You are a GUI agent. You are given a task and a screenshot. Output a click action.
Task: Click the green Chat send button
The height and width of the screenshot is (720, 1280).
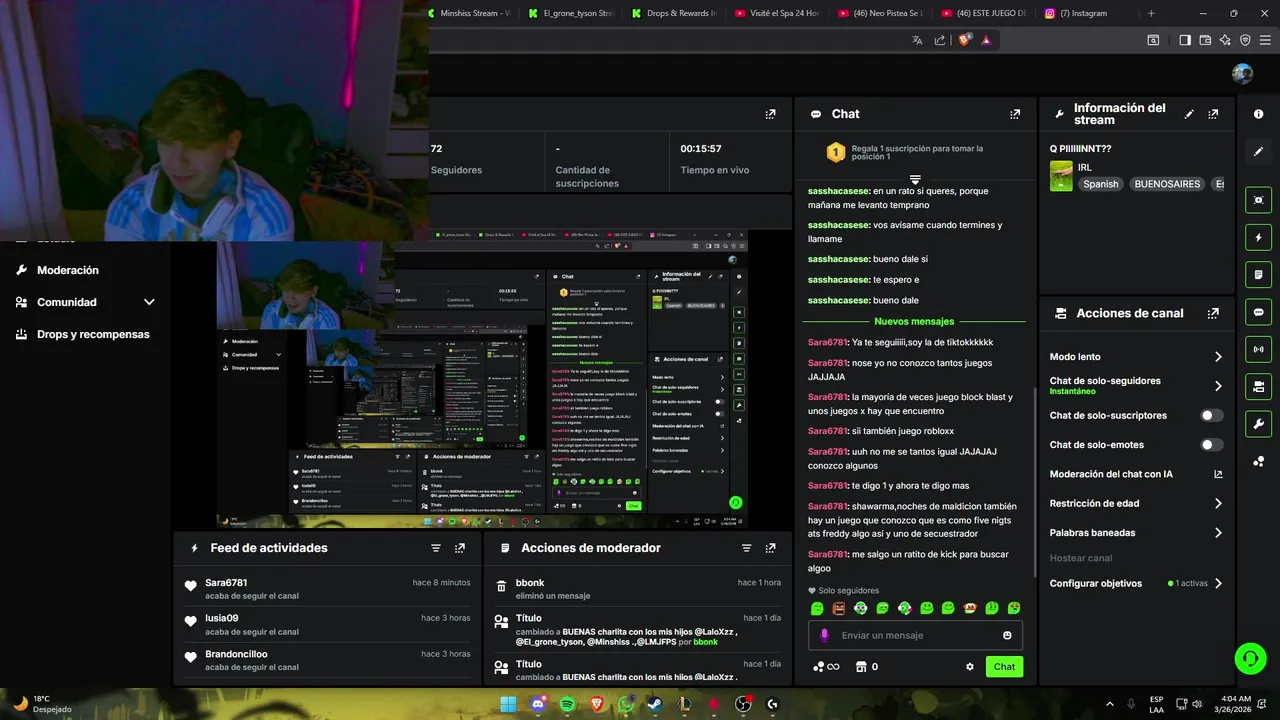pos(1004,667)
